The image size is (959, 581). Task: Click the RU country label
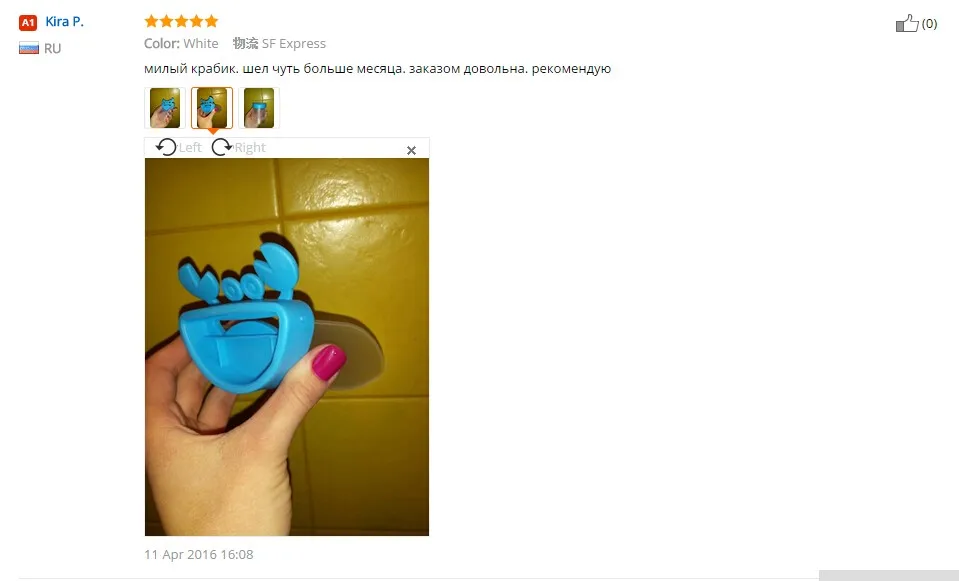pos(53,48)
